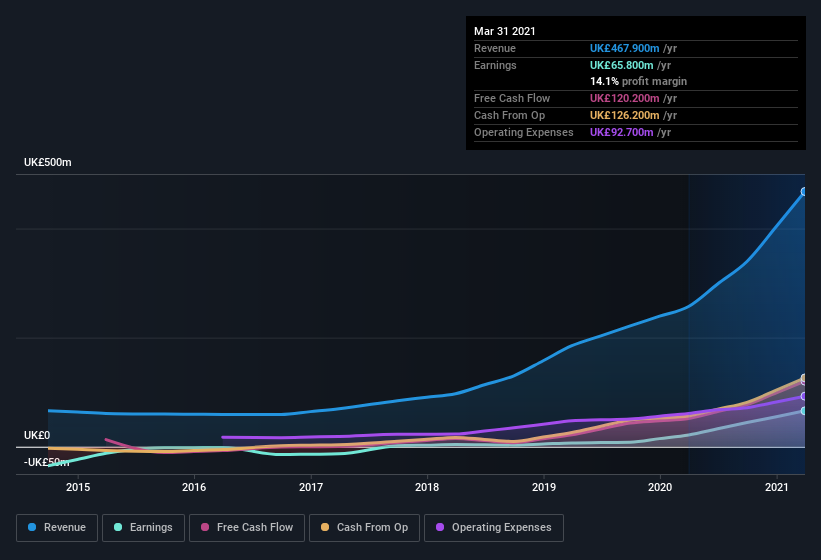Click the Revenue endpoint marker at Mar 2021
Viewport: 821px width, 560px height.
pos(804,192)
